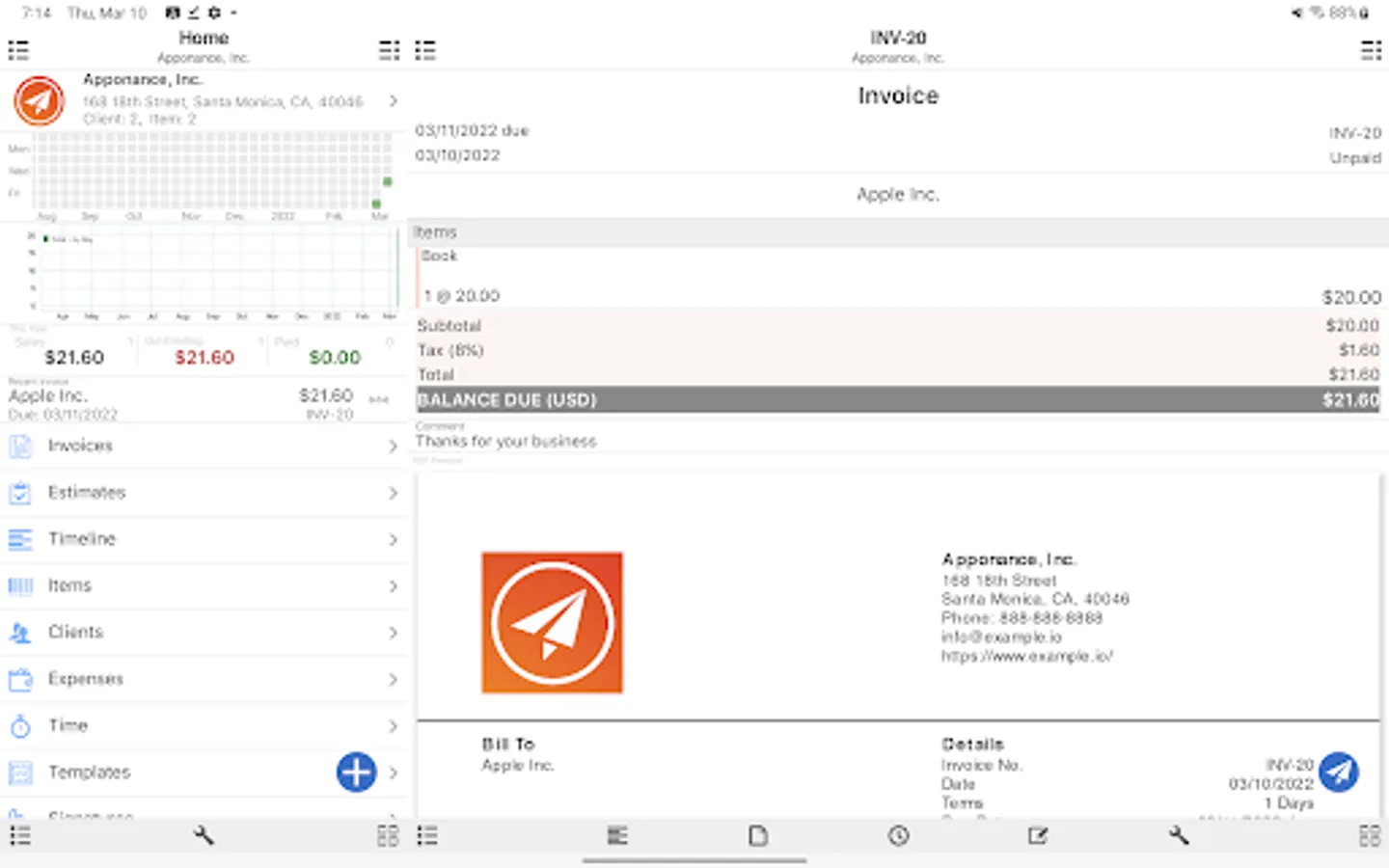Expand the Expenses row chevron

[x=393, y=679]
